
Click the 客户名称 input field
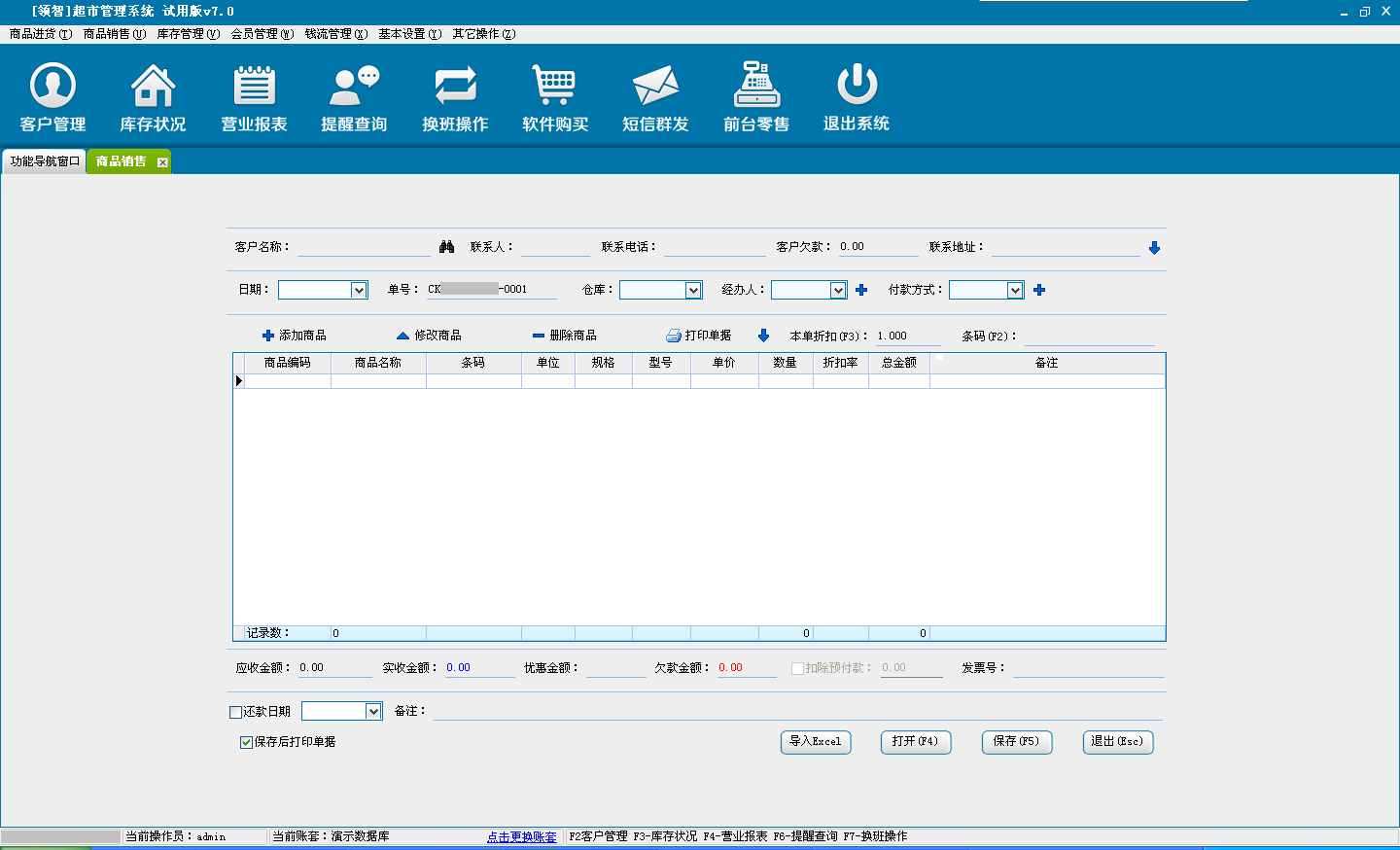click(x=363, y=247)
